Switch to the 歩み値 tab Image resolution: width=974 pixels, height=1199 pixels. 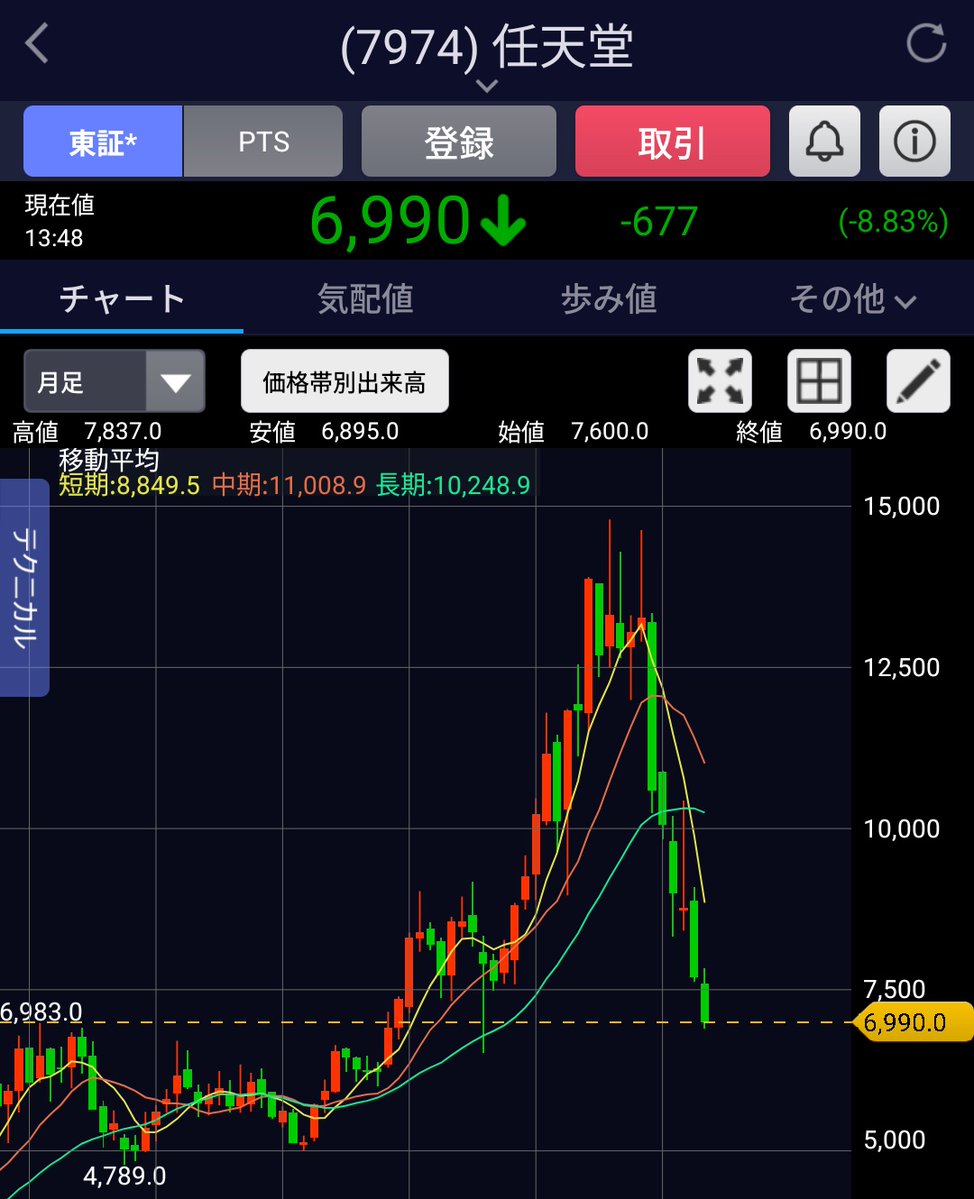tap(609, 298)
